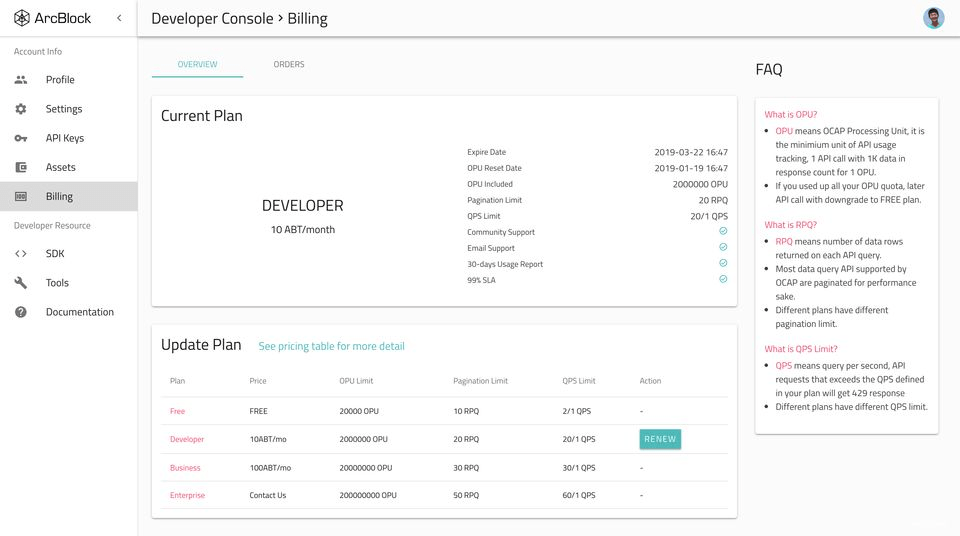Image resolution: width=960 pixels, height=536 pixels.
Task: Click the 99% SLA check mark
Action: tap(723, 279)
